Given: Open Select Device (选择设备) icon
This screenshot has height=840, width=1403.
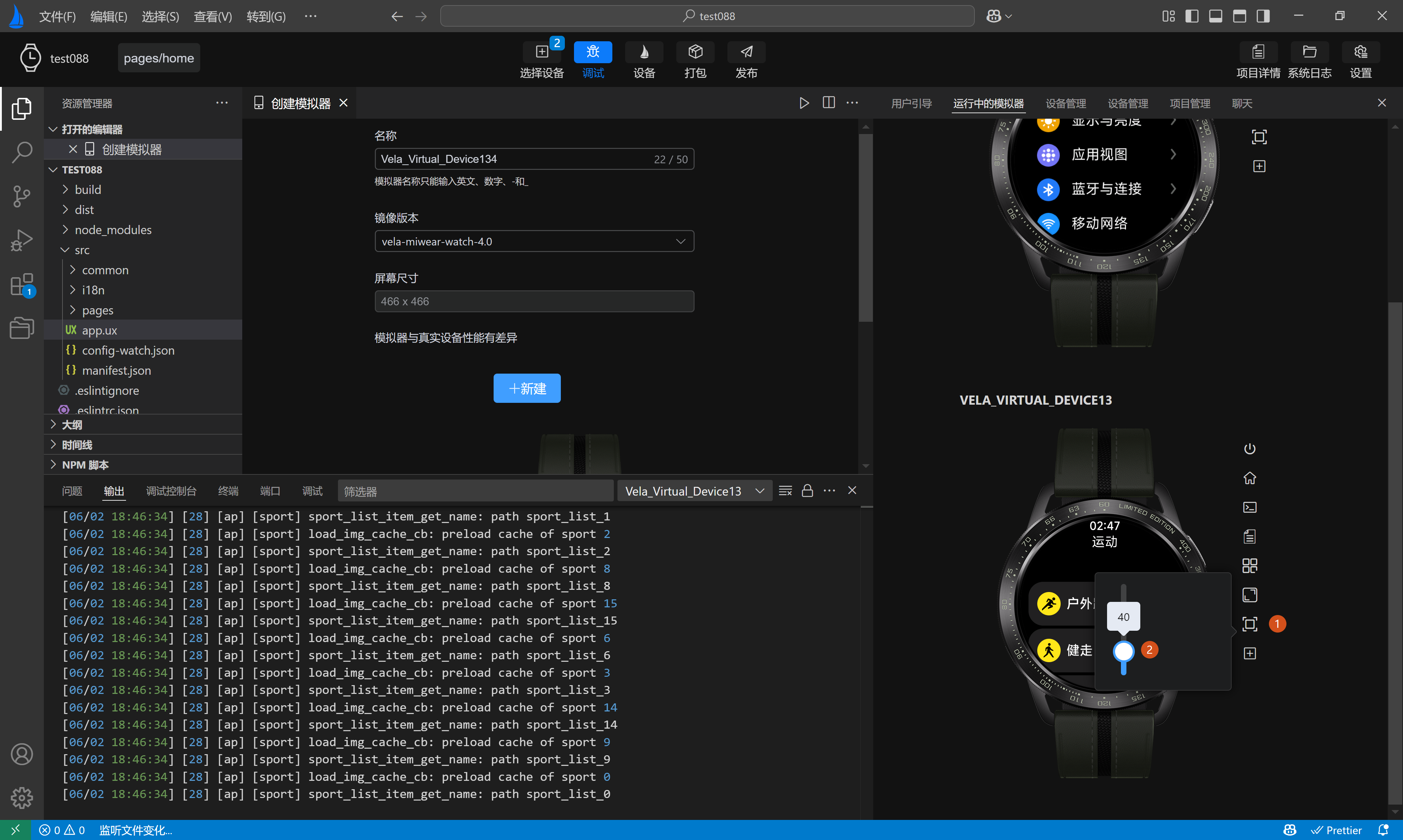Looking at the screenshot, I should (541, 52).
